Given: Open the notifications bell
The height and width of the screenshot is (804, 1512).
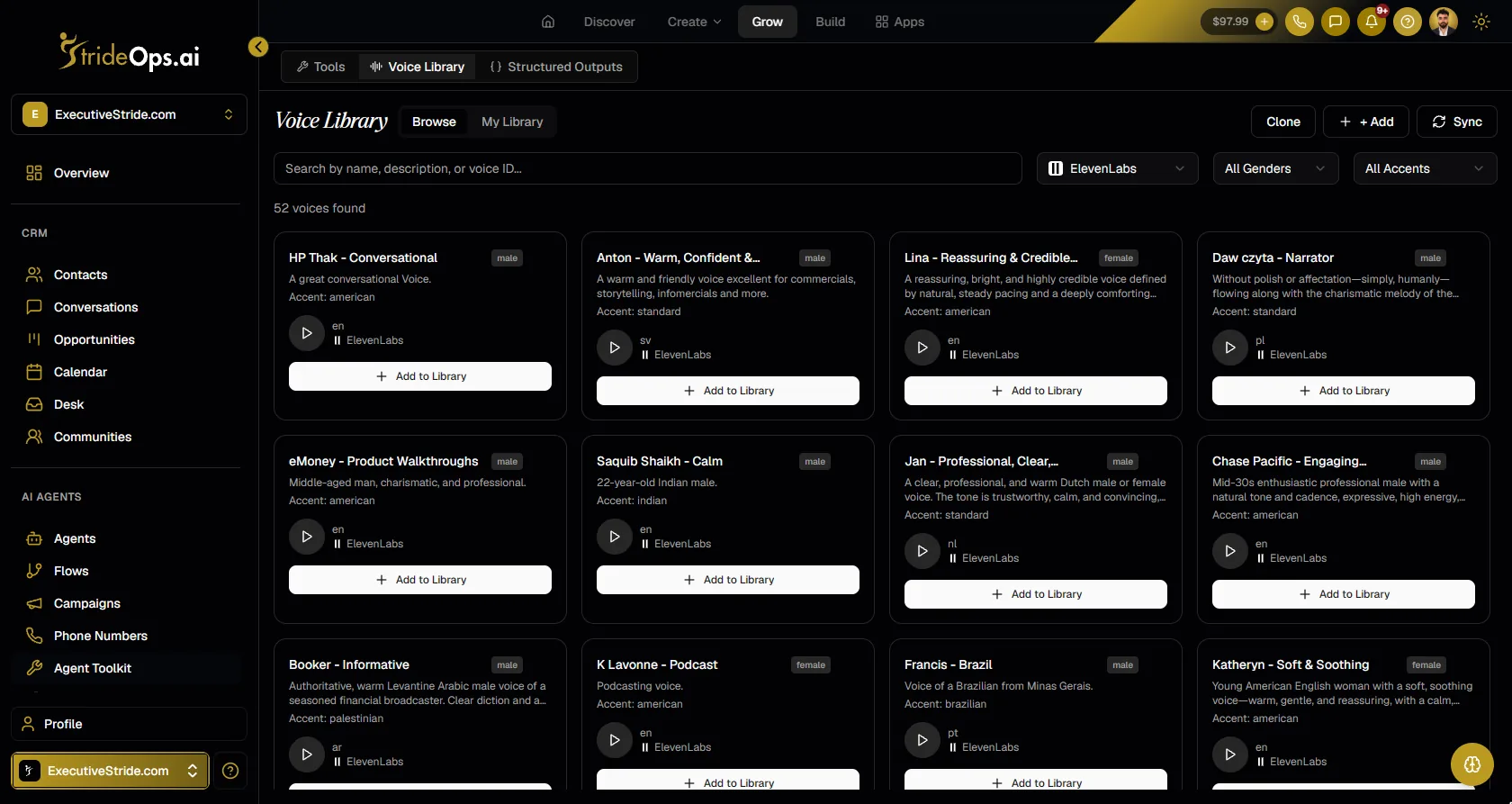Looking at the screenshot, I should pyautogui.click(x=1372, y=22).
